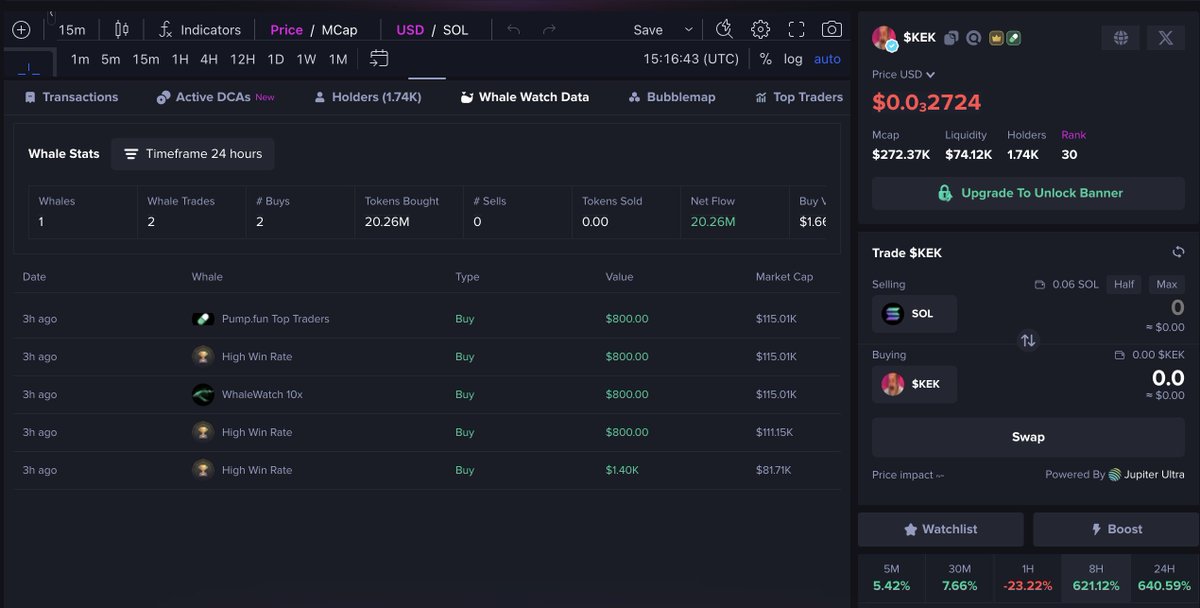Click the gold crown badge icon
This screenshot has width=1200, height=608.
996,38
